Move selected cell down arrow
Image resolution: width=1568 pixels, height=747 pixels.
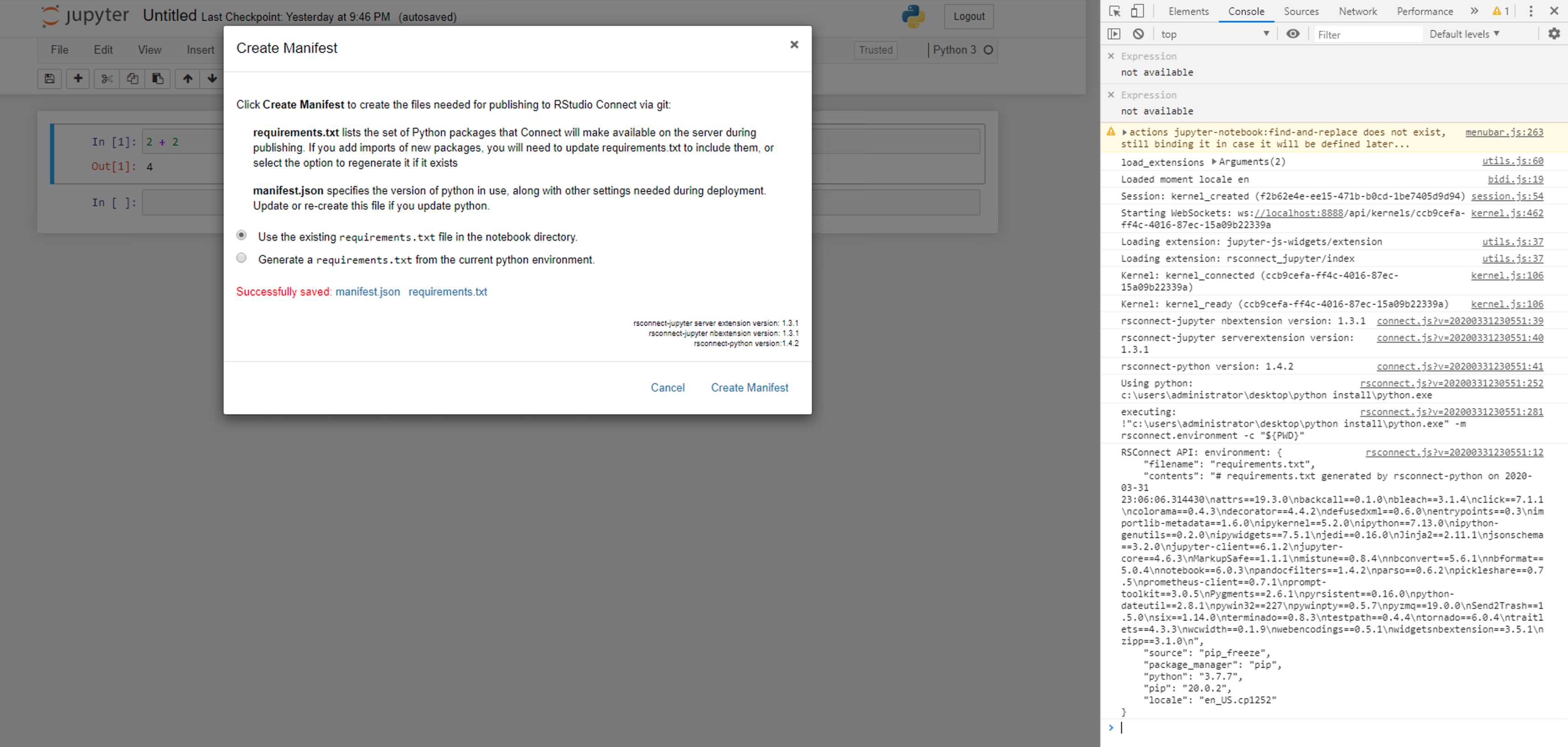[x=212, y=78]
